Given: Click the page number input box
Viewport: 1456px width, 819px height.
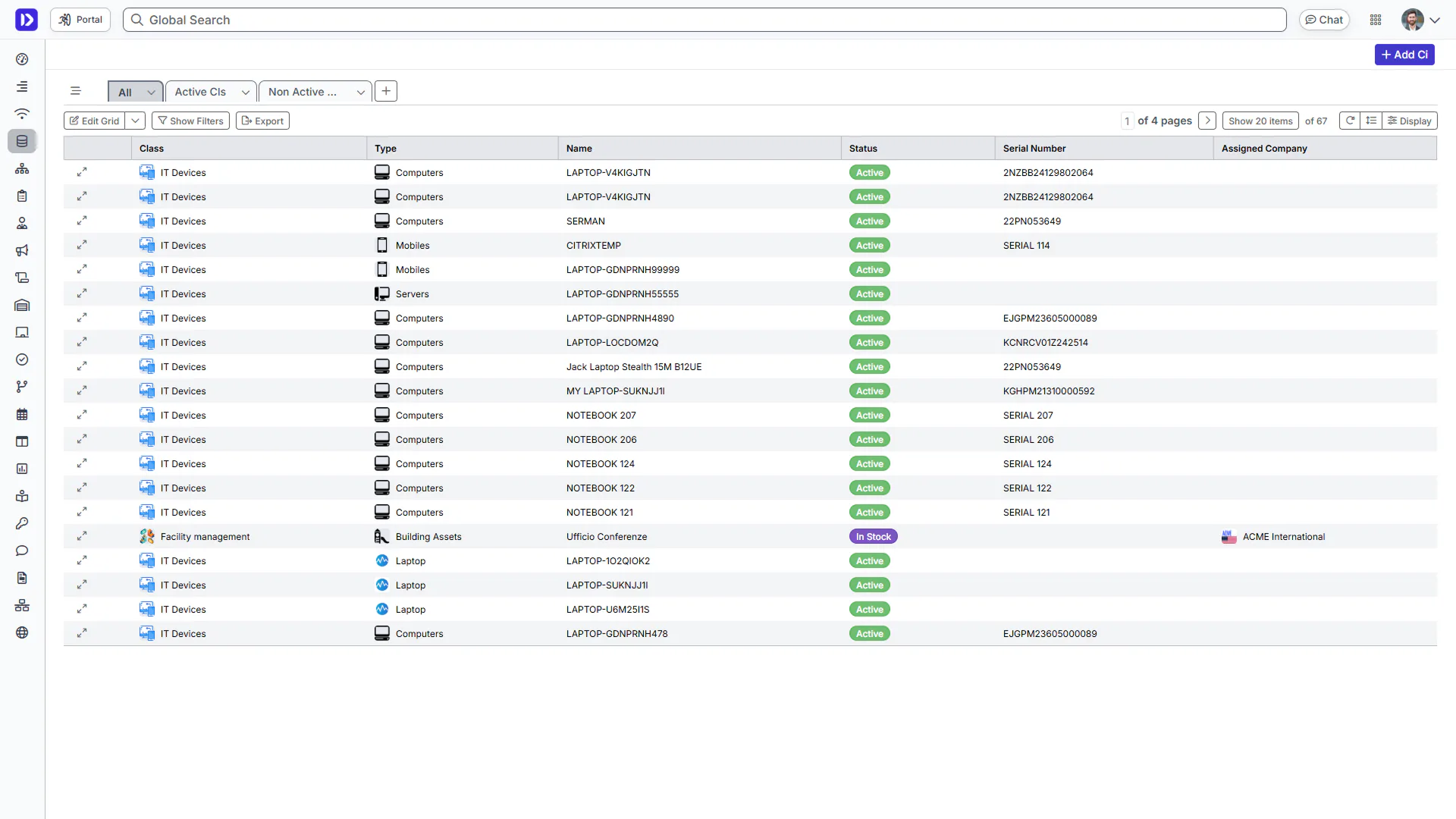Looking at the screenshot, I should click(x=1127, y=121).
